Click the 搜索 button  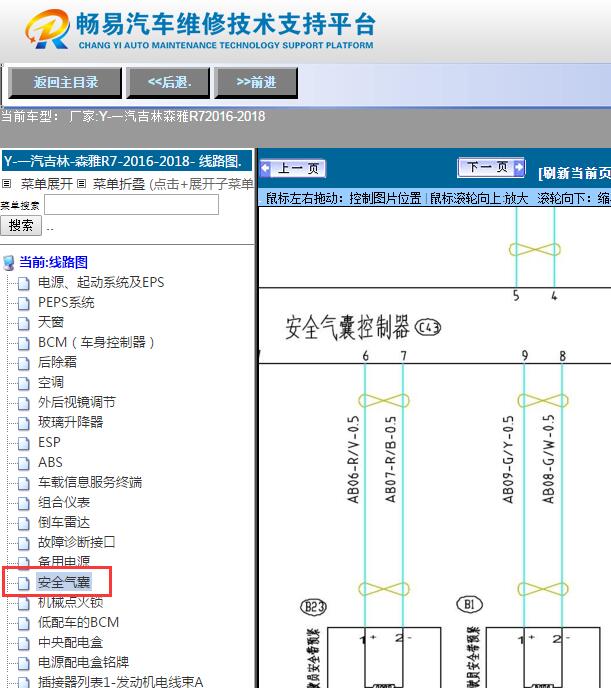click(21, 226)
